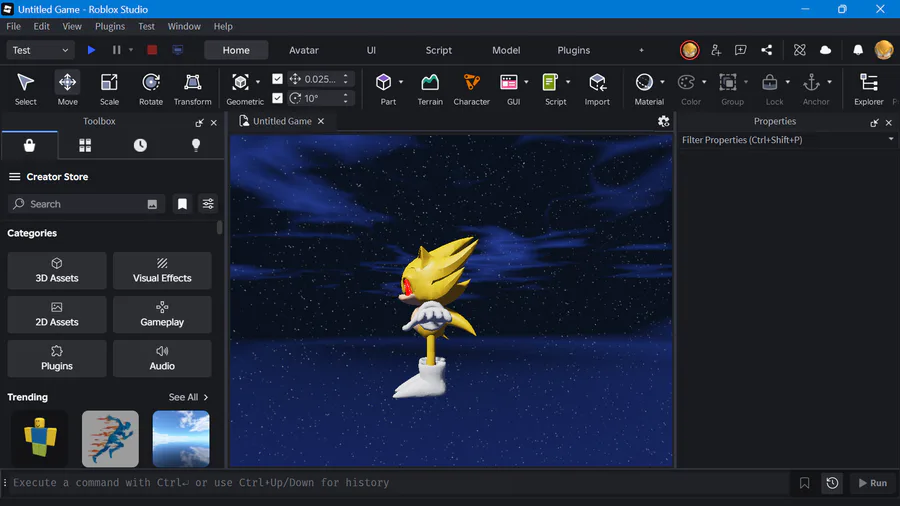Open the Material picker
The image size is (900, 506).
tap(644, 82)
